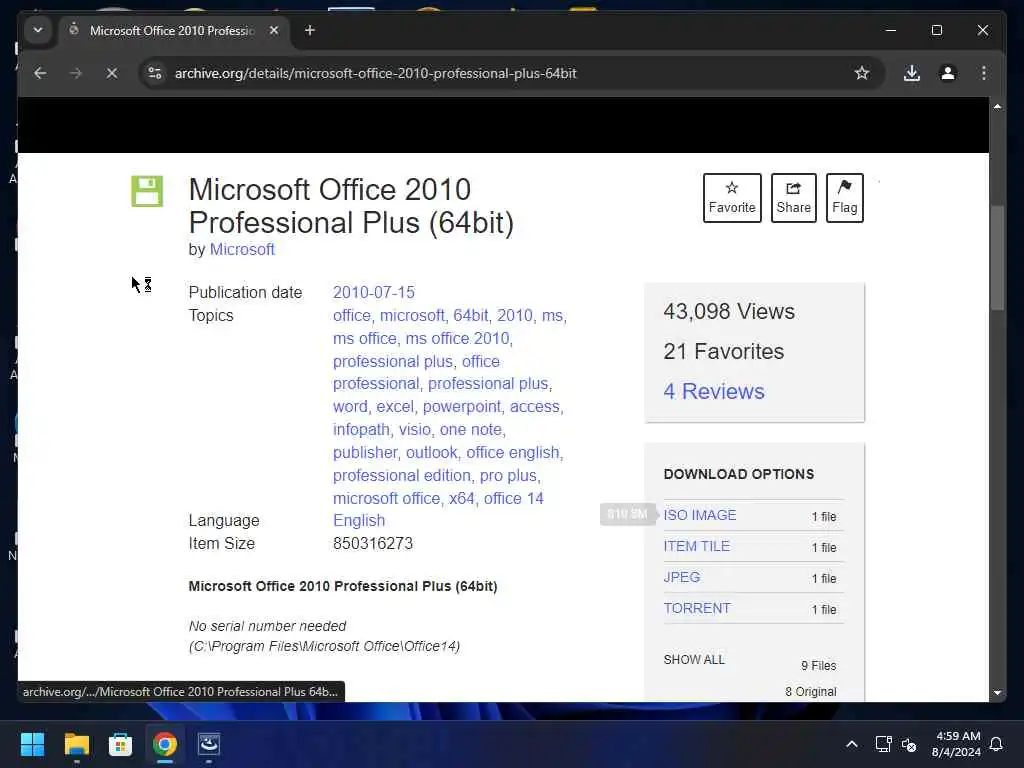Click SHOW ALL download files
Screen dimensions: 1024x768
[x=694, y=660]
